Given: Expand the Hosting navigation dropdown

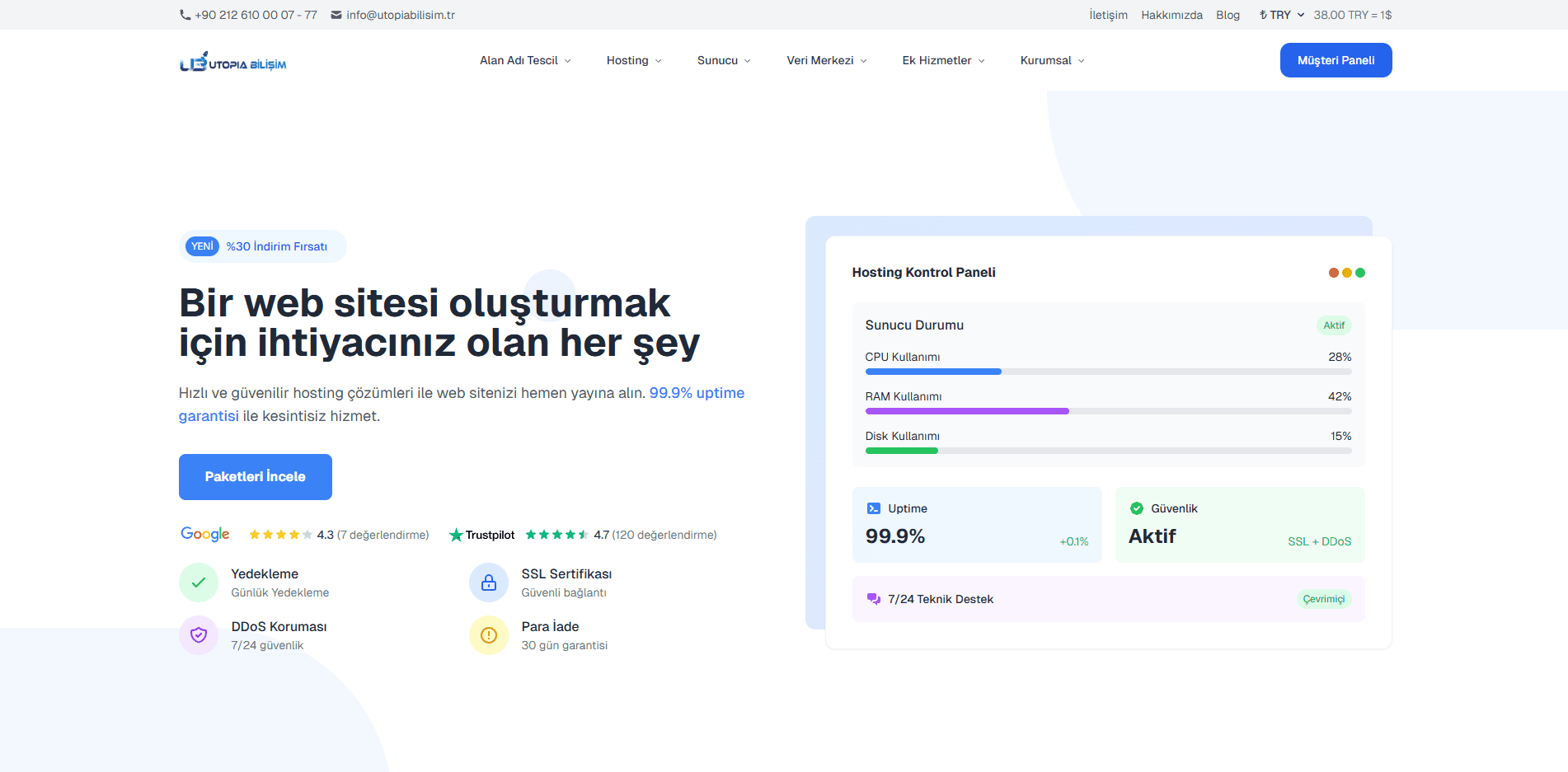Looking at the screenshot, I should click(633, 60).
